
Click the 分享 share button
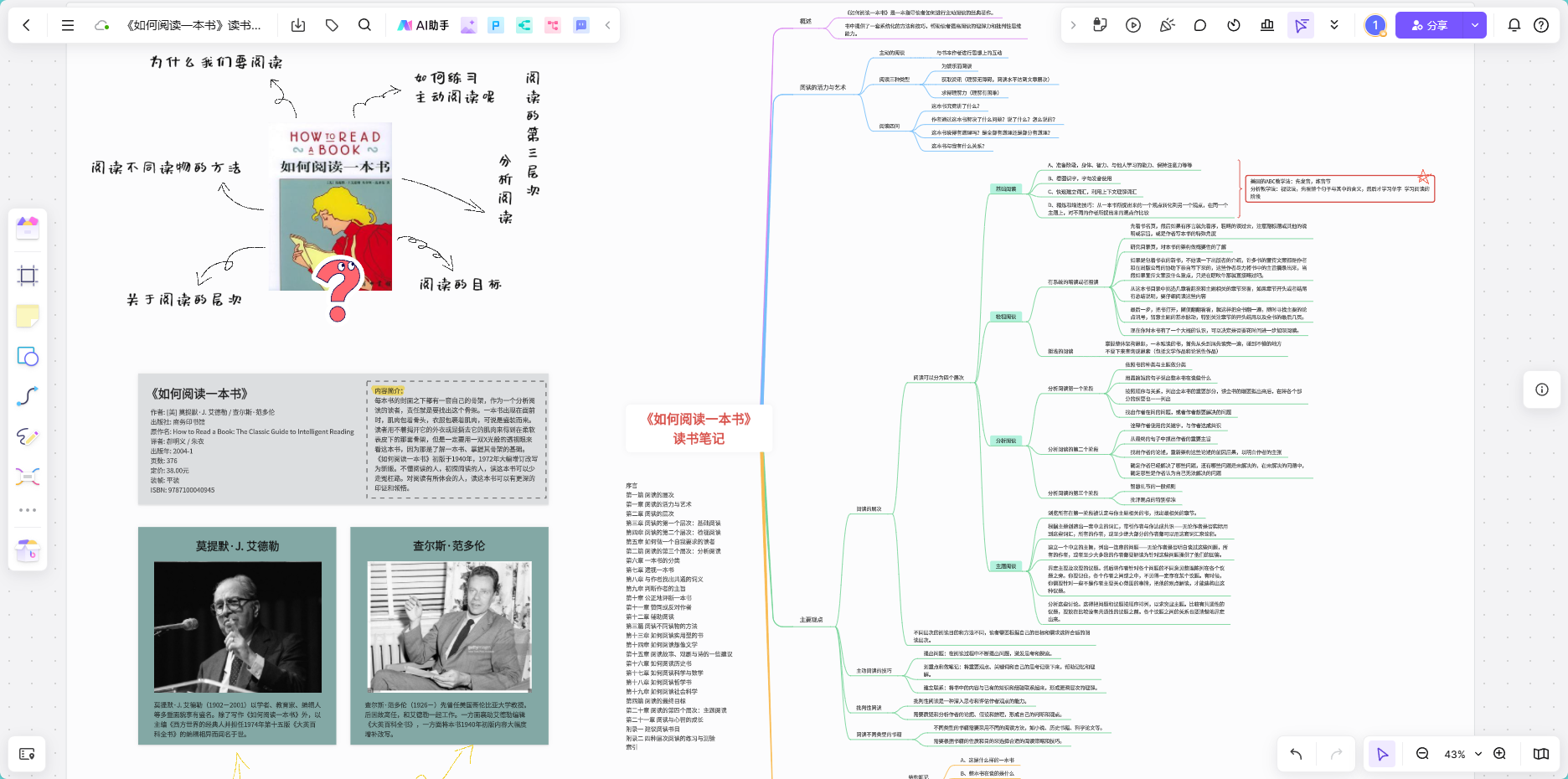pos(1430,25)
